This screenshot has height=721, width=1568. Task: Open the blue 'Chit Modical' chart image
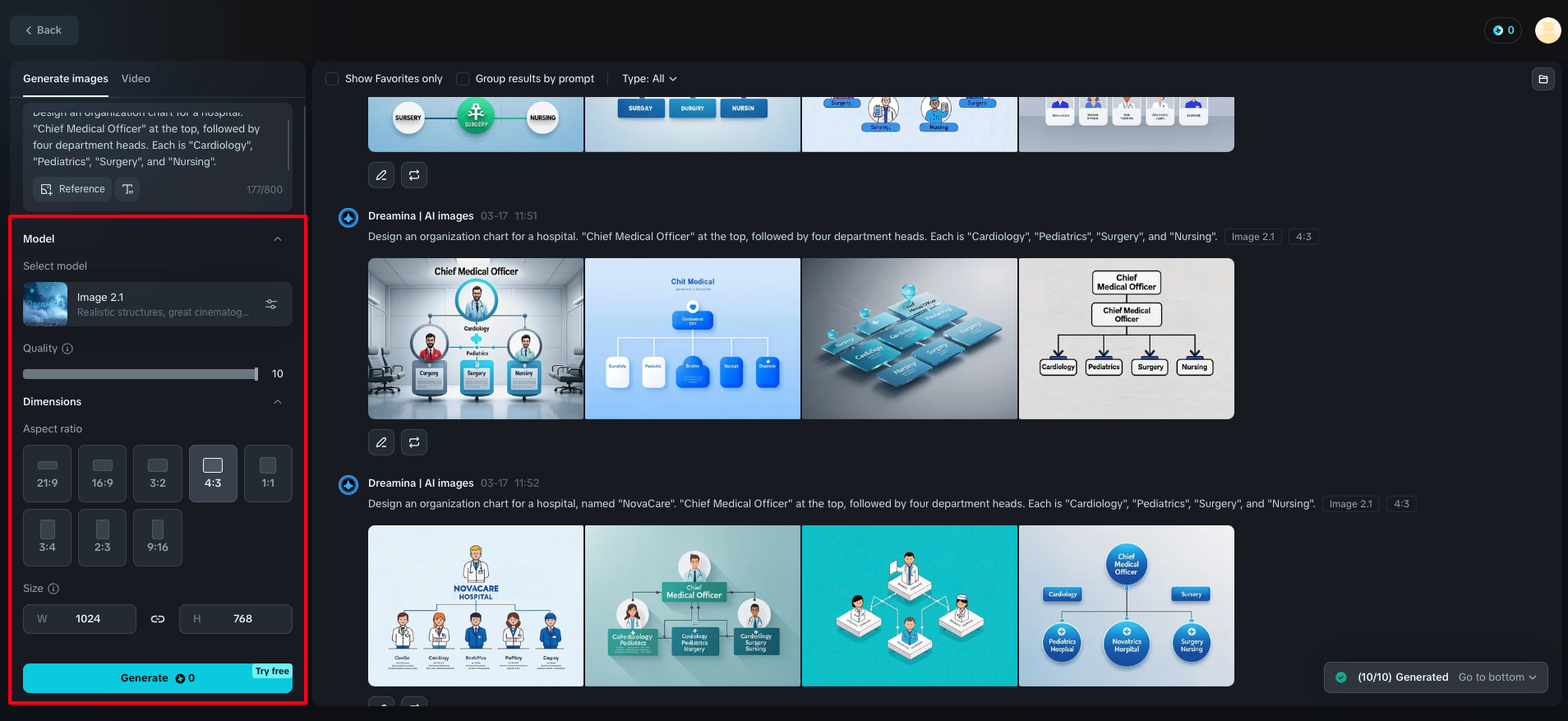click(693, 339)
